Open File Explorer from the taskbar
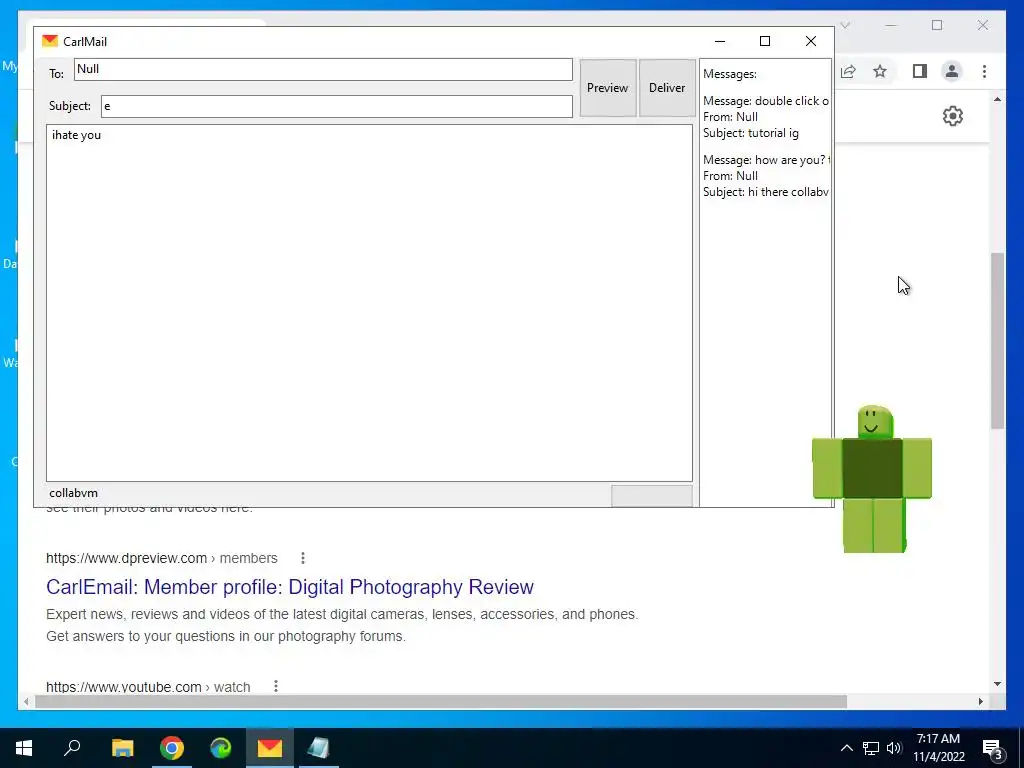This screenshot has width=1024, height=768. (x=122, y=748)
